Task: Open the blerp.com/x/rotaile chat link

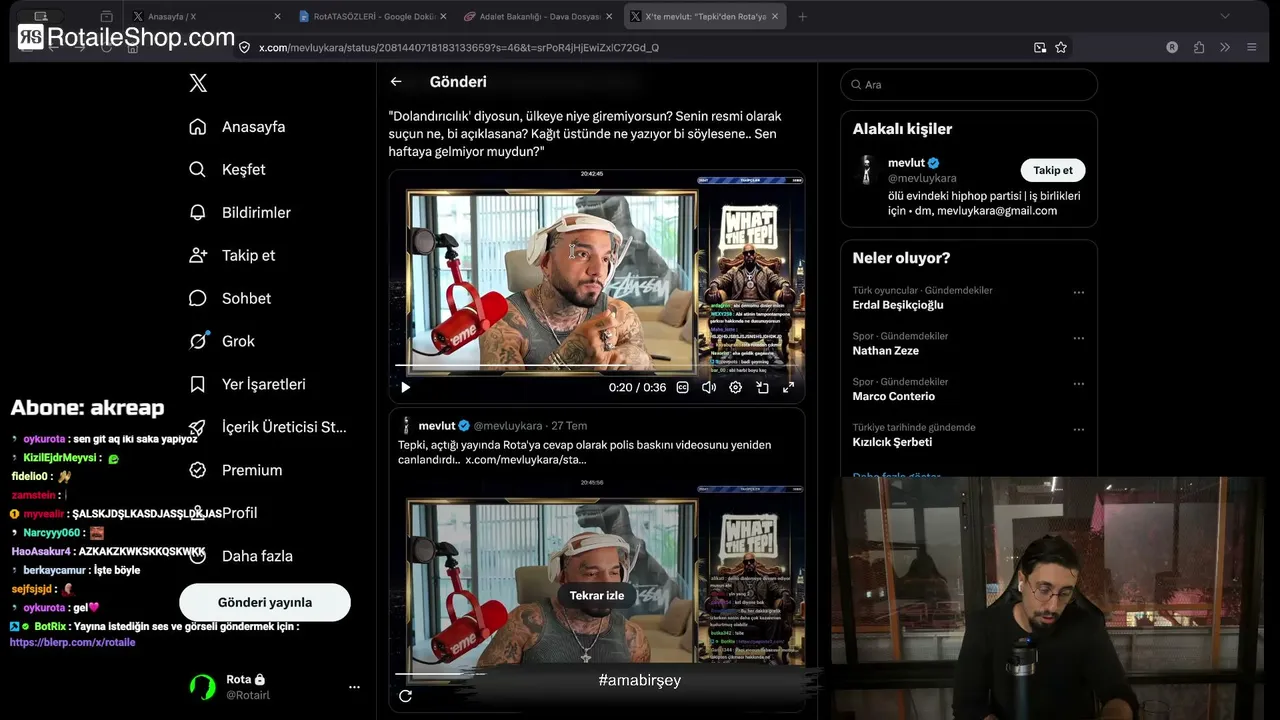Action: click(x=72, y=642)
